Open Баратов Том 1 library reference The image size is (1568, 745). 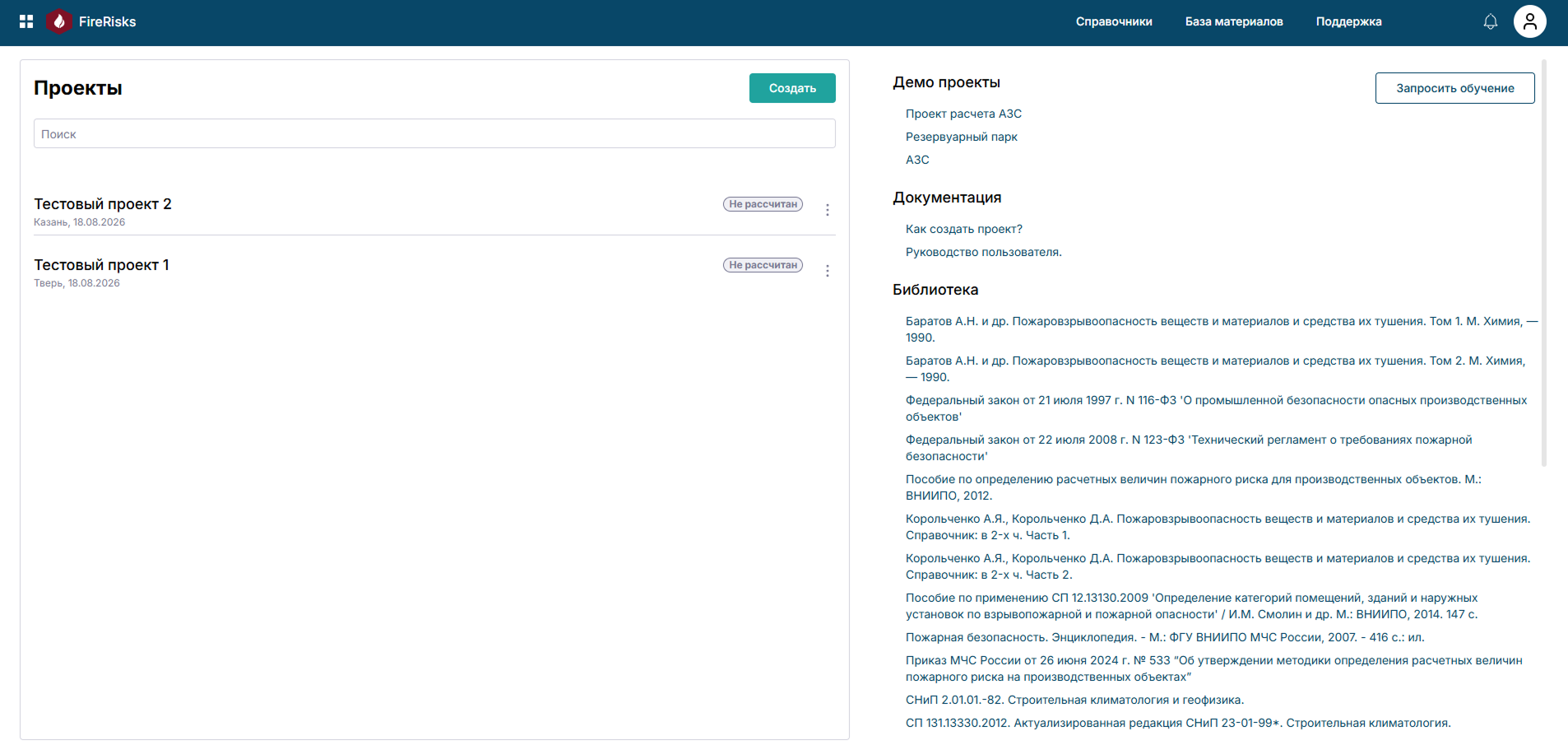[x=1221, y=329]
